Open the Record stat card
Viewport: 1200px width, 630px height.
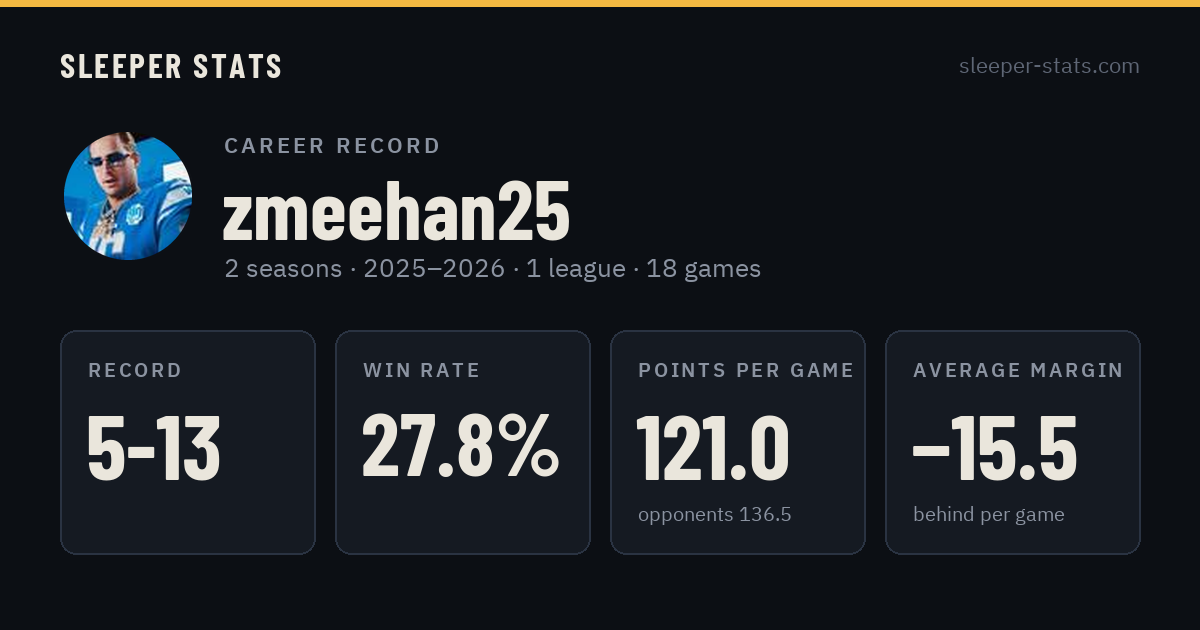(188, 442)
